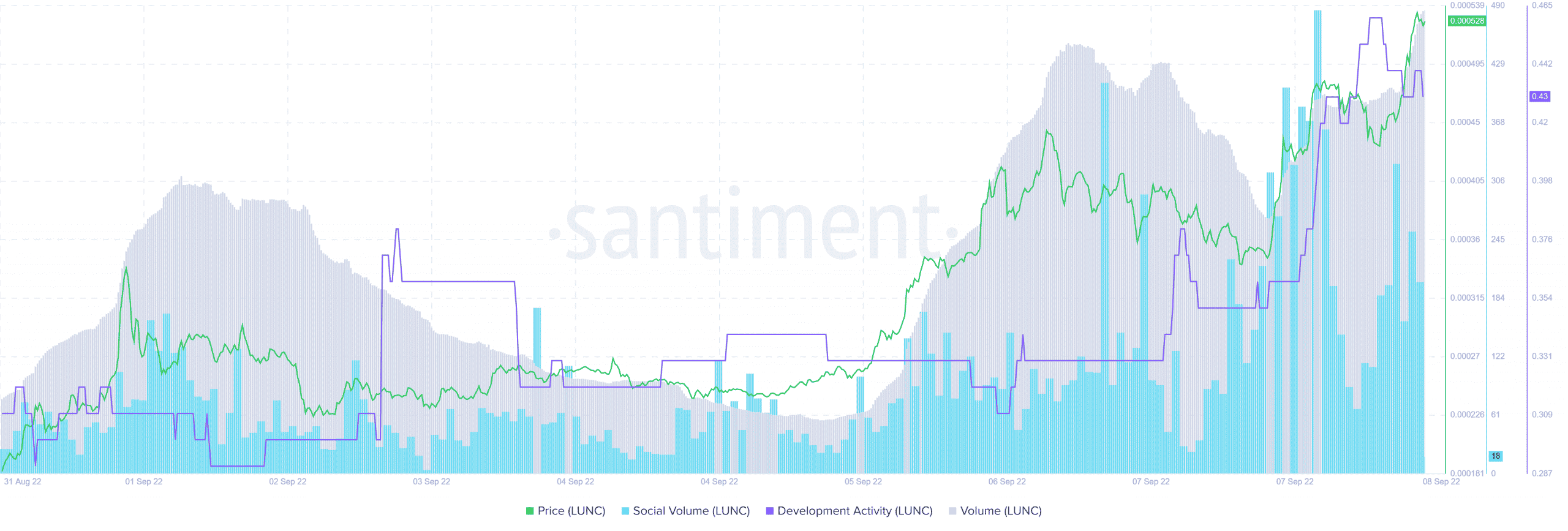
Task: Click the 0.398 development activity axis value
Action: click(1542, 181)
